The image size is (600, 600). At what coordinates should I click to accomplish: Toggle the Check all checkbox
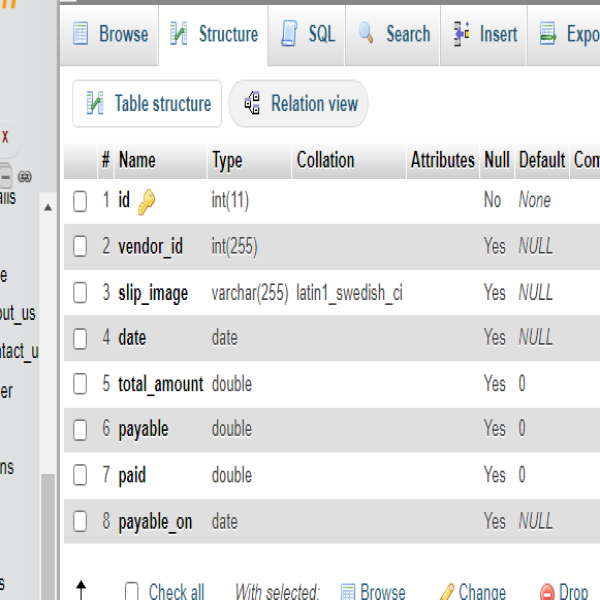pyautogui.click(x=132, y=591)
